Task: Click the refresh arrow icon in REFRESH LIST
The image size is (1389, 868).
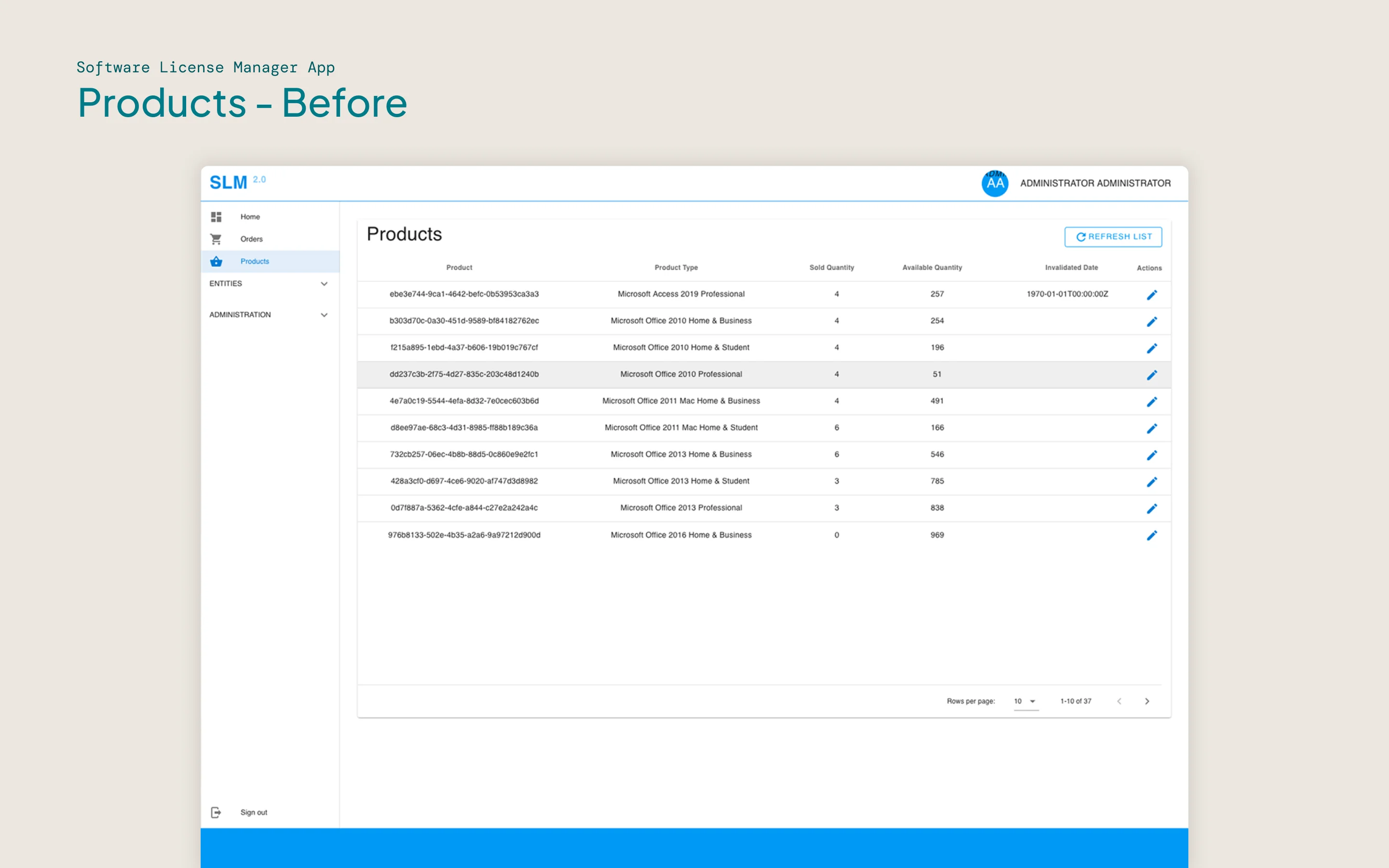Action: point(1081,236)
